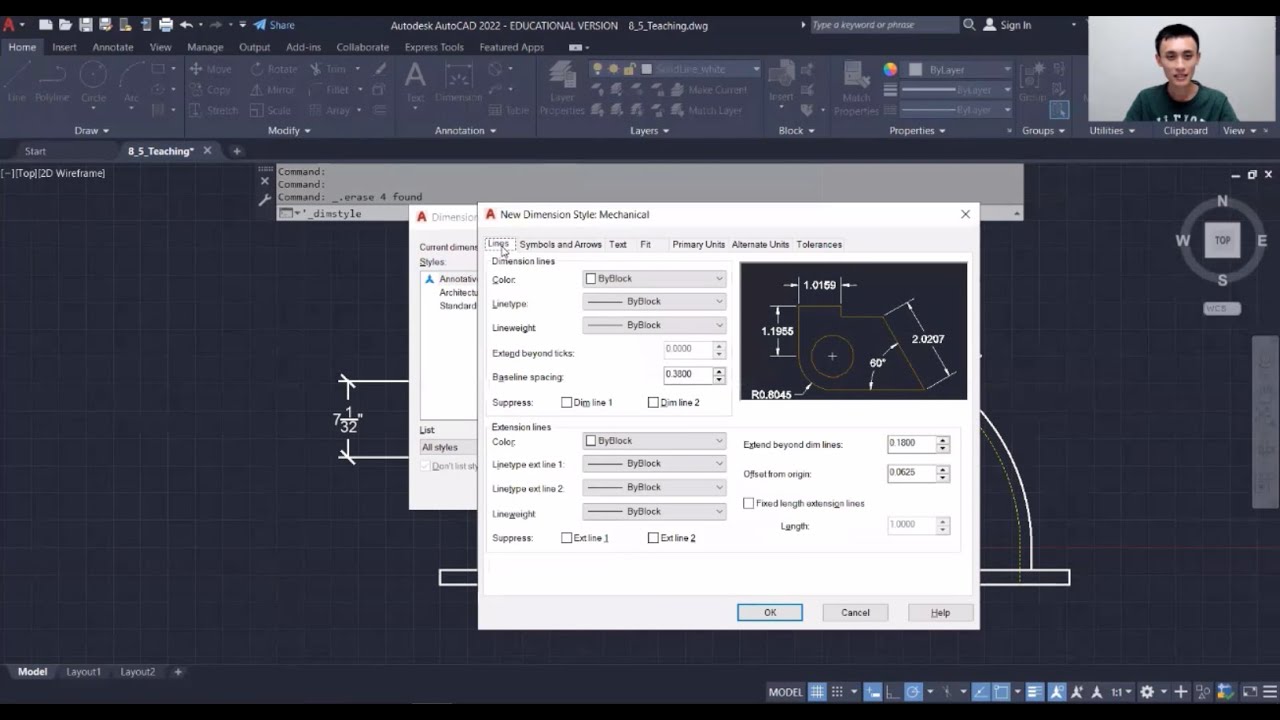Select the Circle tool in Draw panel

pyautogui.click(x=93, y=82)
